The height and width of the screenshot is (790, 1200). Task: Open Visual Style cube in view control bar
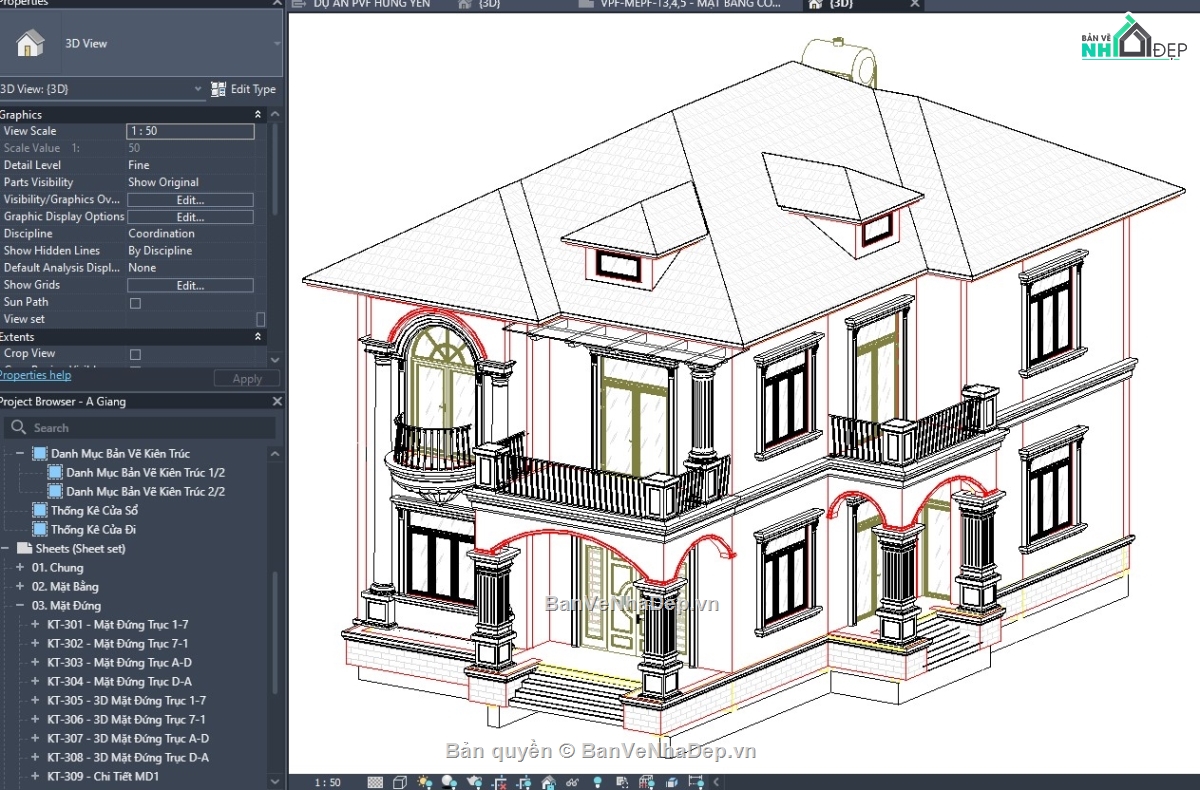pyautogui.click(x=399, y=782)
